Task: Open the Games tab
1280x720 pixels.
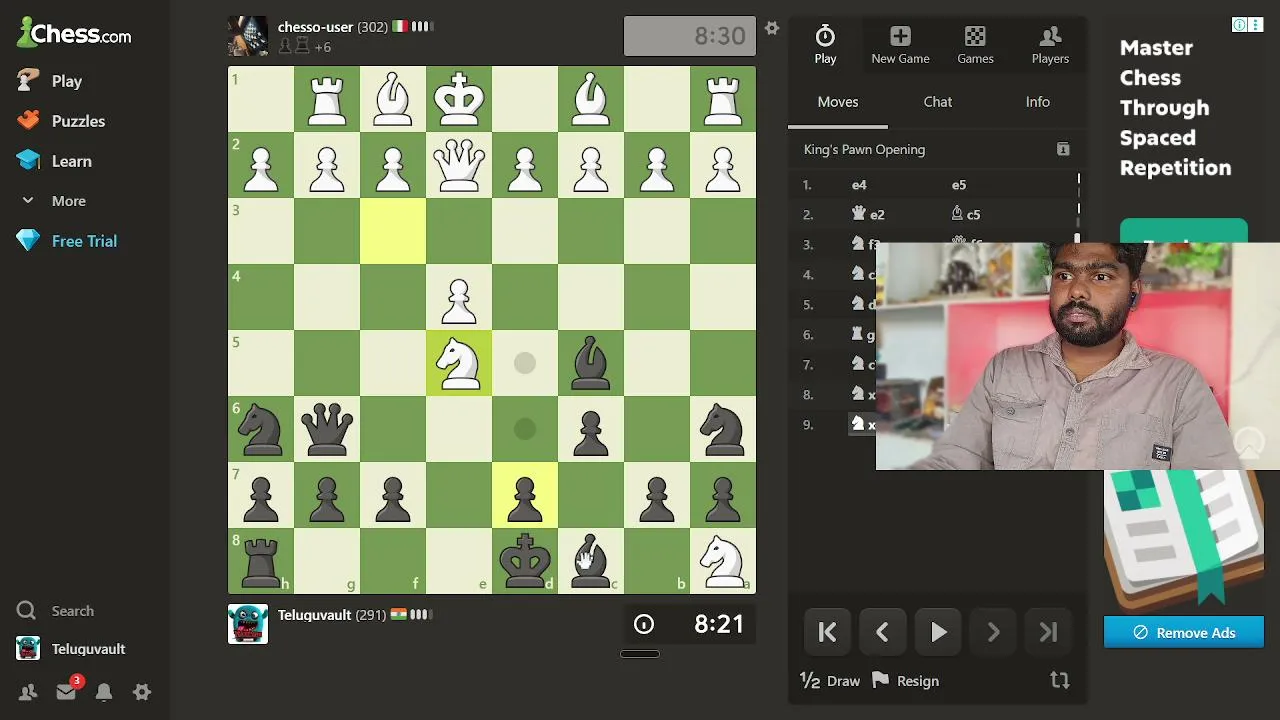Action: [x=975, y=45]
